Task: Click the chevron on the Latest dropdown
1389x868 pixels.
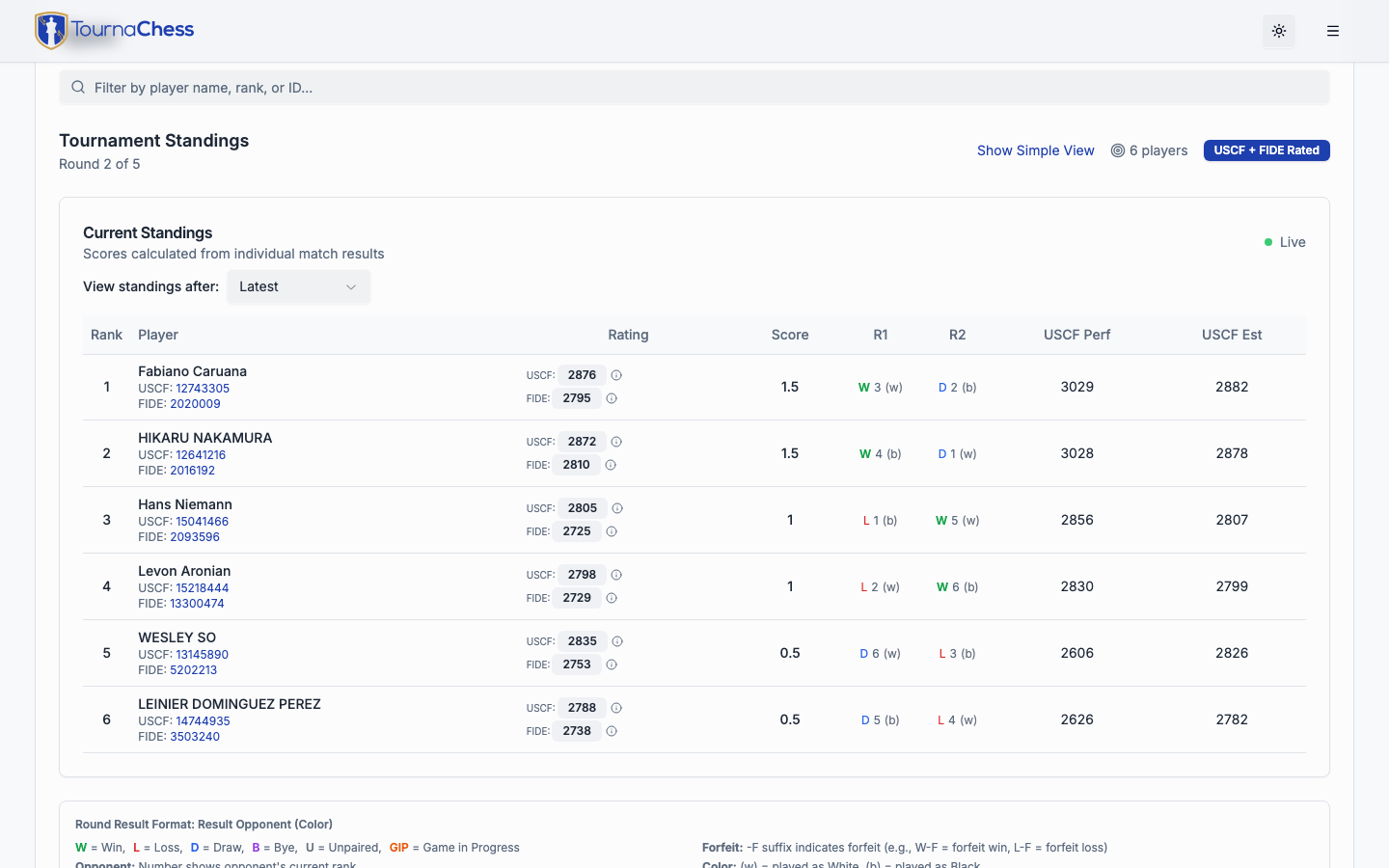Action: pos(351,287)
